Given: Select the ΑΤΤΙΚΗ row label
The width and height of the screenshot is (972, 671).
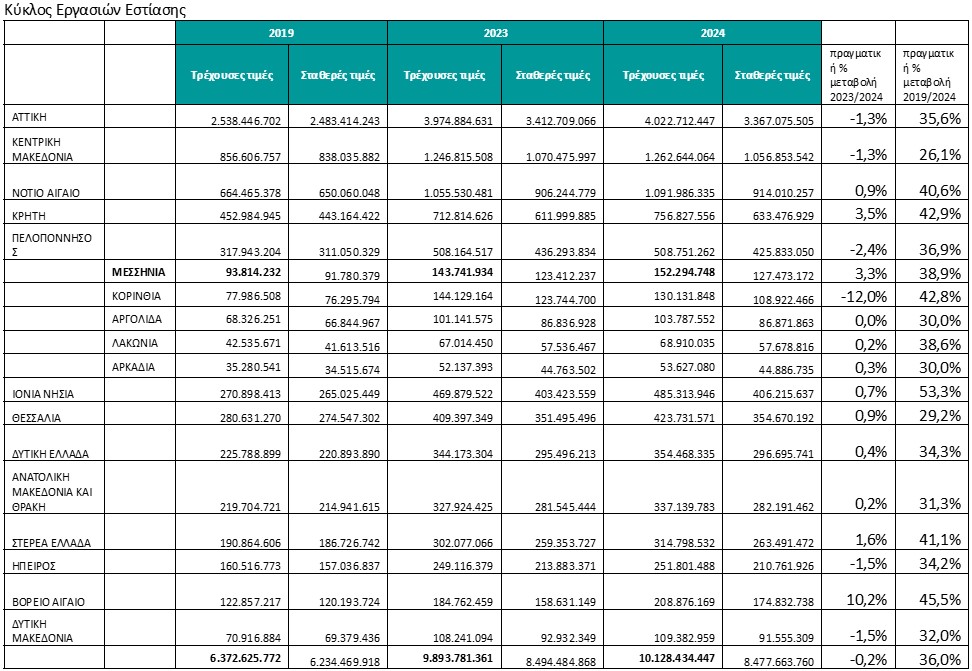Looking at the screenshot, I should [x=28, y=118].
